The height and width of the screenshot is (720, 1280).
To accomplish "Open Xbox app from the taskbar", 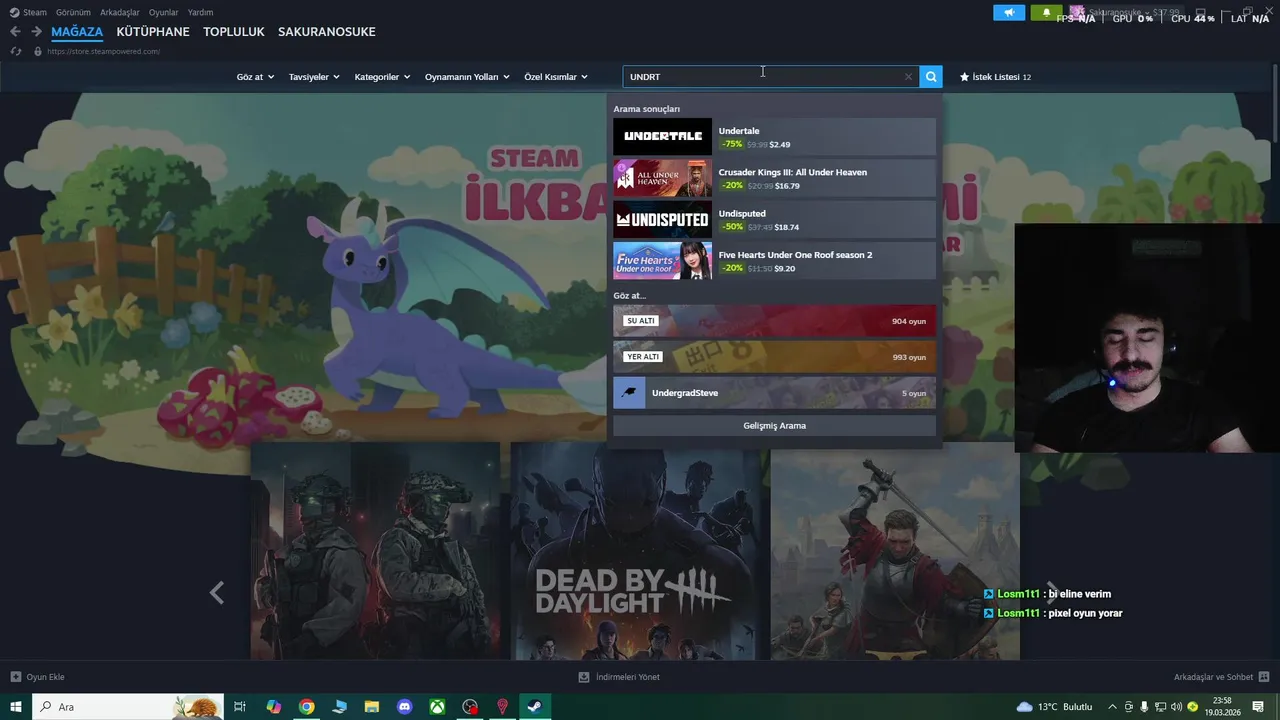I will (437, 707).
